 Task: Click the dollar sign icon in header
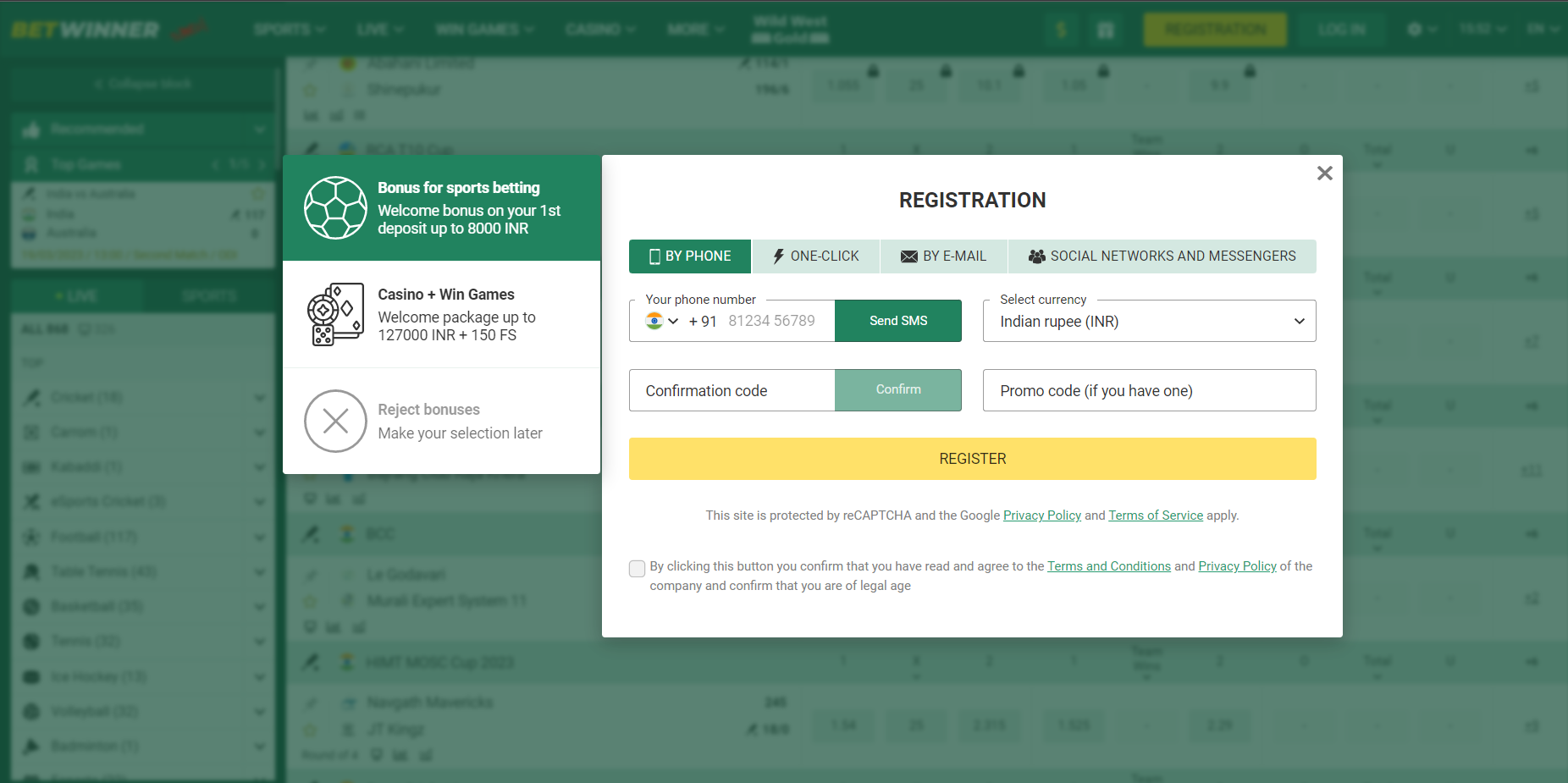coord(1062,30)
